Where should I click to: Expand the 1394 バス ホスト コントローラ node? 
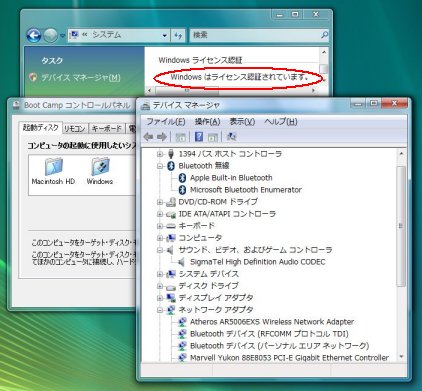(x=160, y=154)
